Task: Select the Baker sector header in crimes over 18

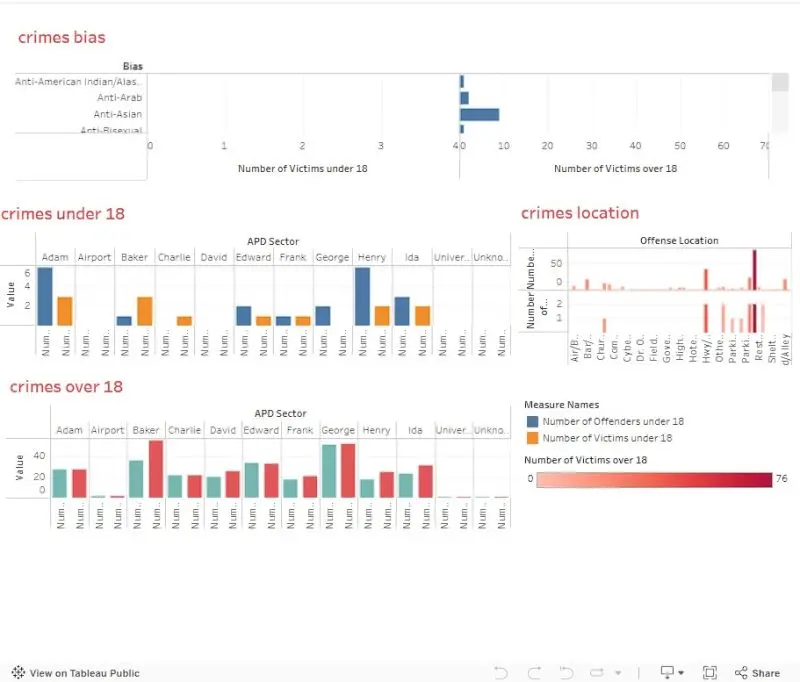Action: [146, 430]
